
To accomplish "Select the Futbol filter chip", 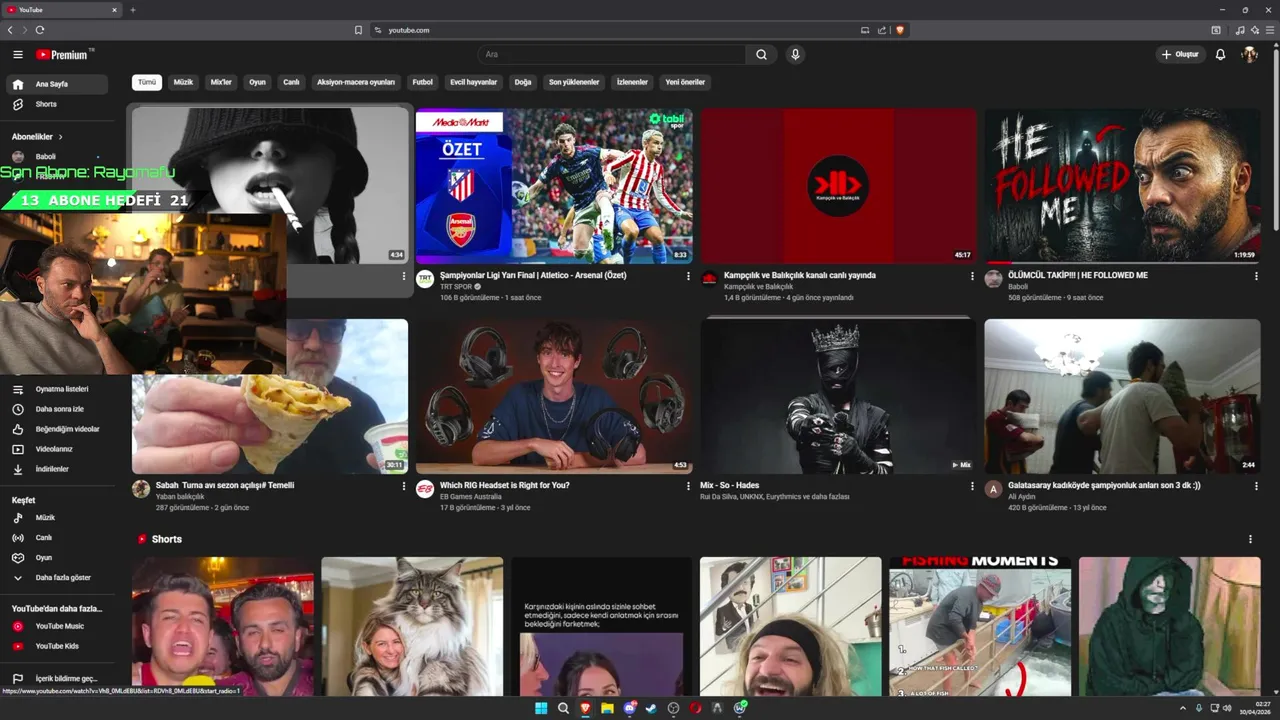I will click(423, 82).
